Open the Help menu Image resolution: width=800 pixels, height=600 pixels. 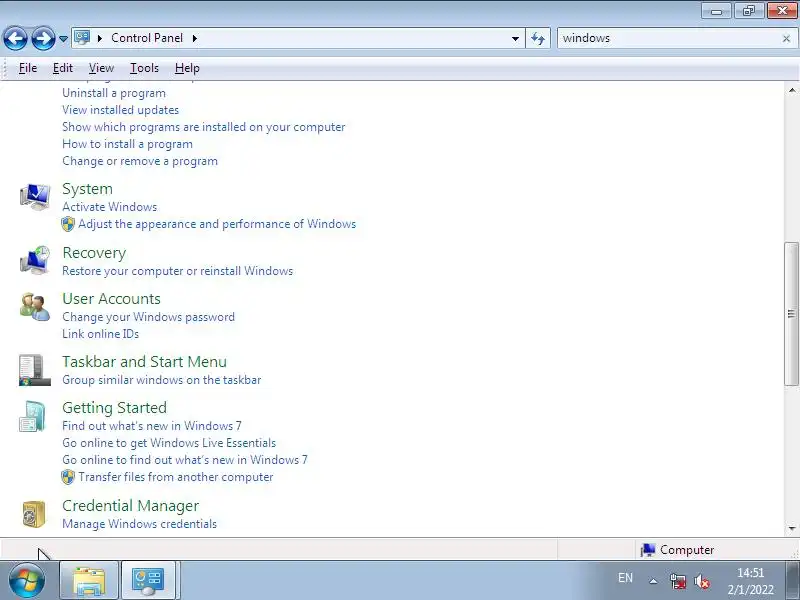pyautogui.click(x=187, y=68)
